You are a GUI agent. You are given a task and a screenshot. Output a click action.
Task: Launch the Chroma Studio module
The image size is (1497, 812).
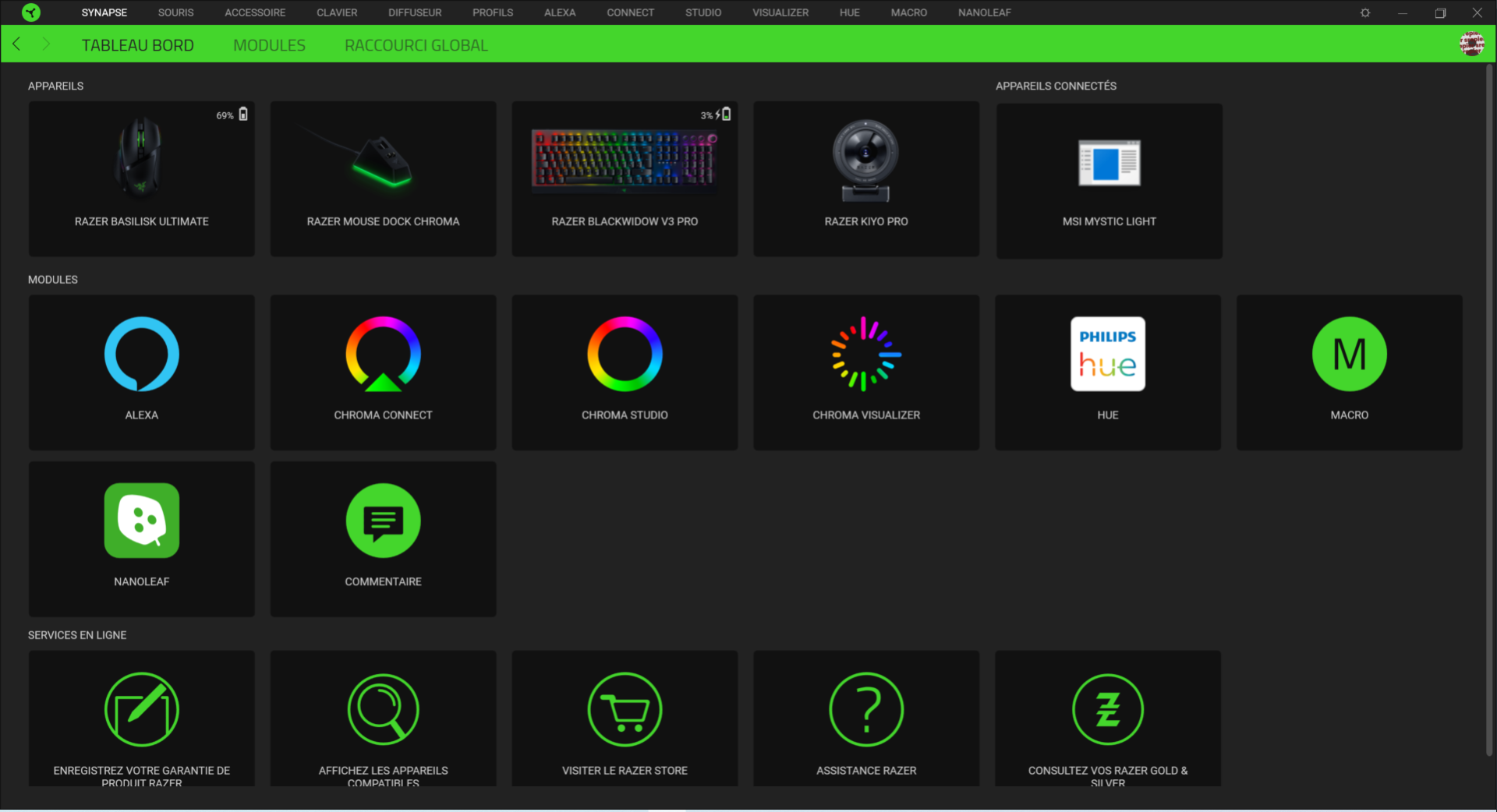625,372
